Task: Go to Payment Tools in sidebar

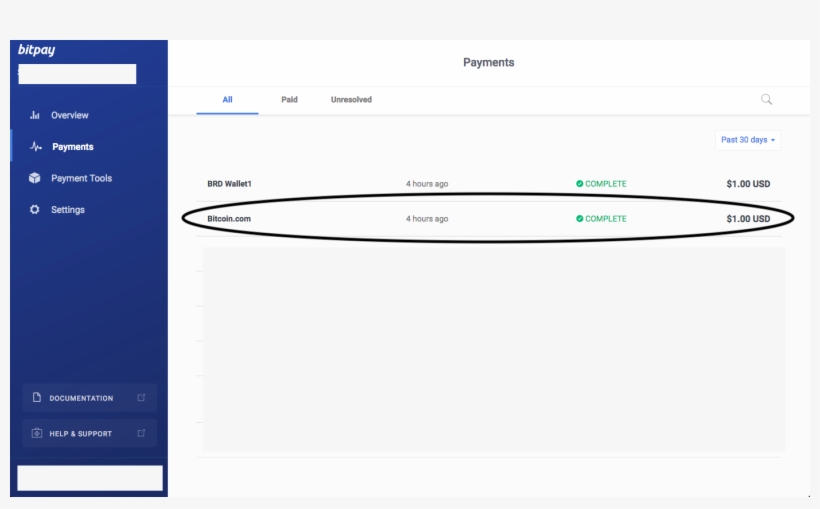Action: 81,178
